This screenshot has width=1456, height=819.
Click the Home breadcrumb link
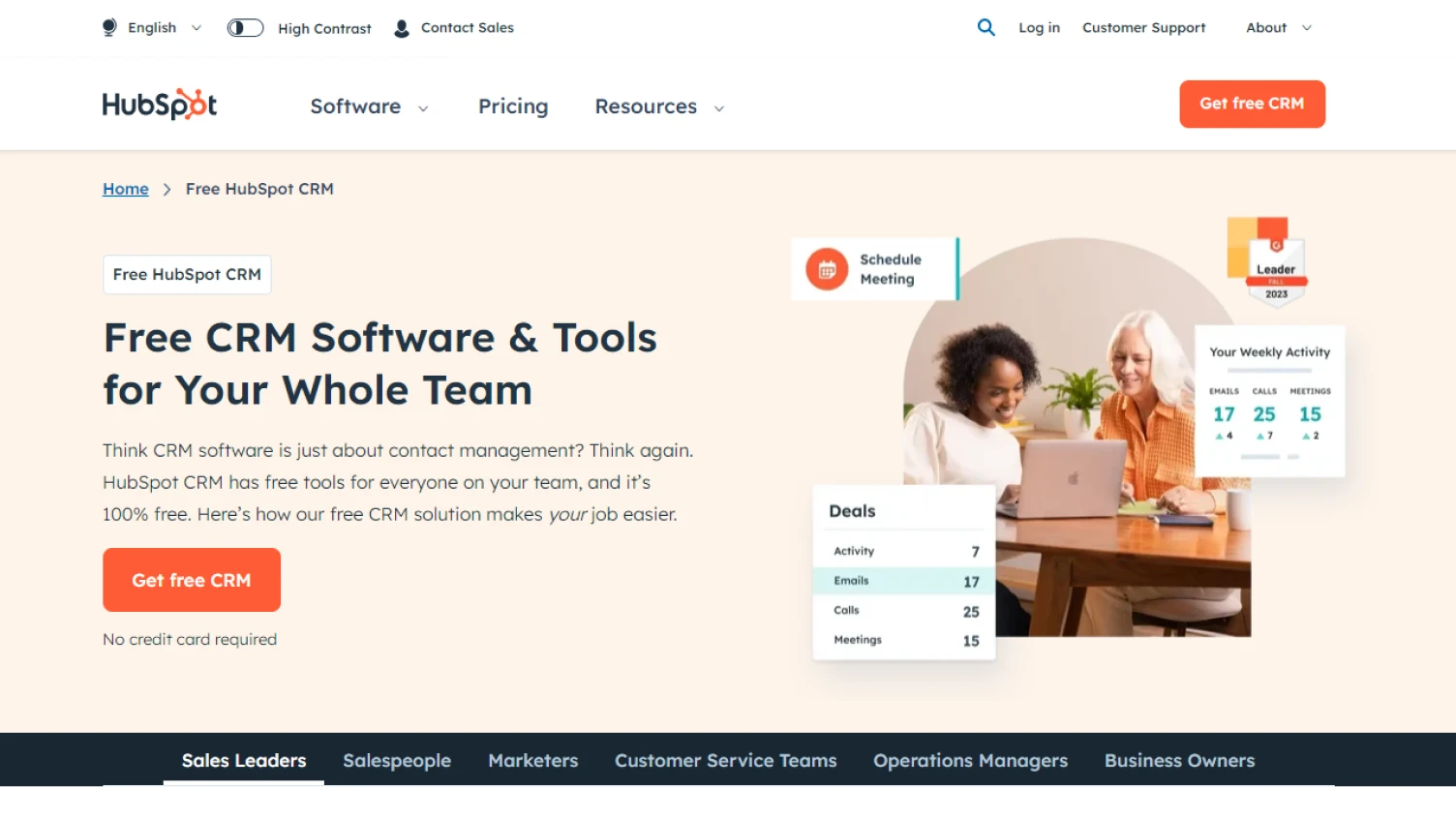(125, 189)
